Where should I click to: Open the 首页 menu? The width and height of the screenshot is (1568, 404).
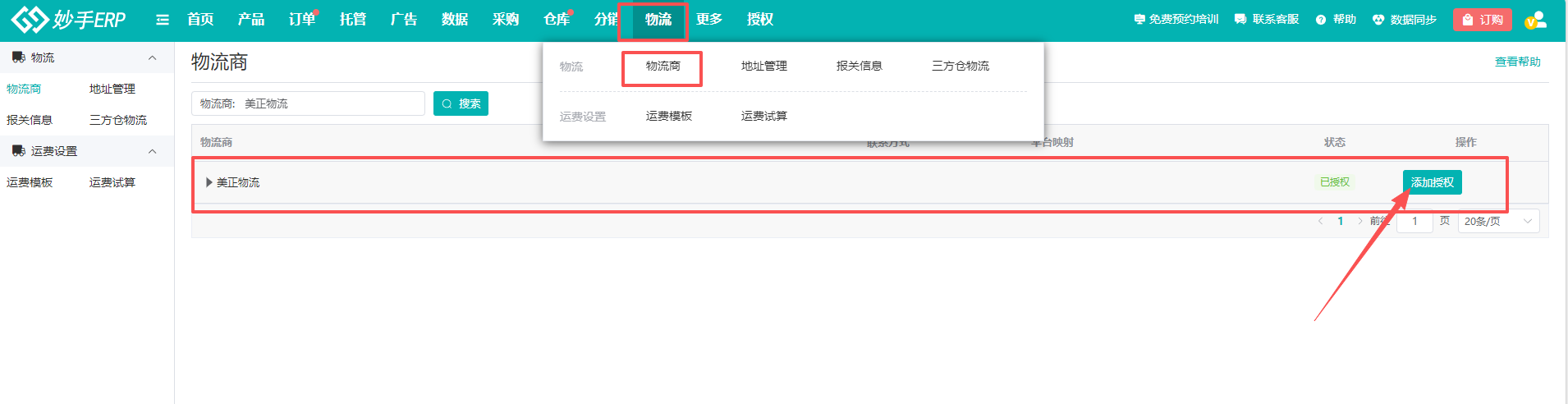coord(200,19)
